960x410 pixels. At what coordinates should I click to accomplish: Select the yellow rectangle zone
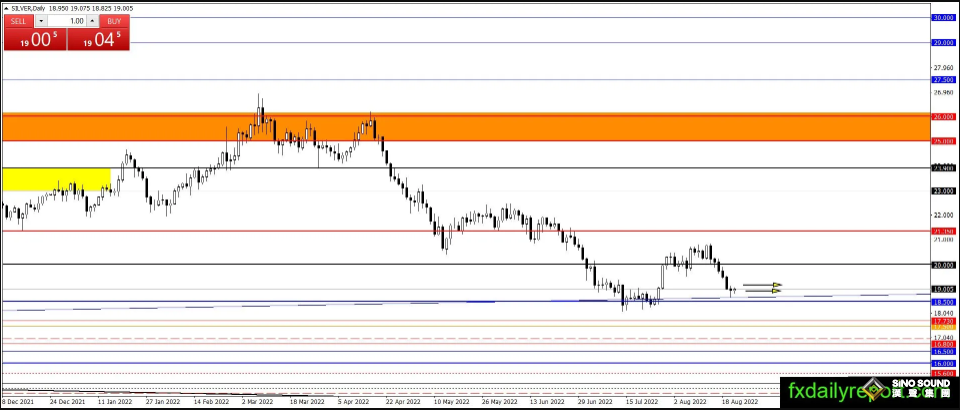click(x=56, y=179)
